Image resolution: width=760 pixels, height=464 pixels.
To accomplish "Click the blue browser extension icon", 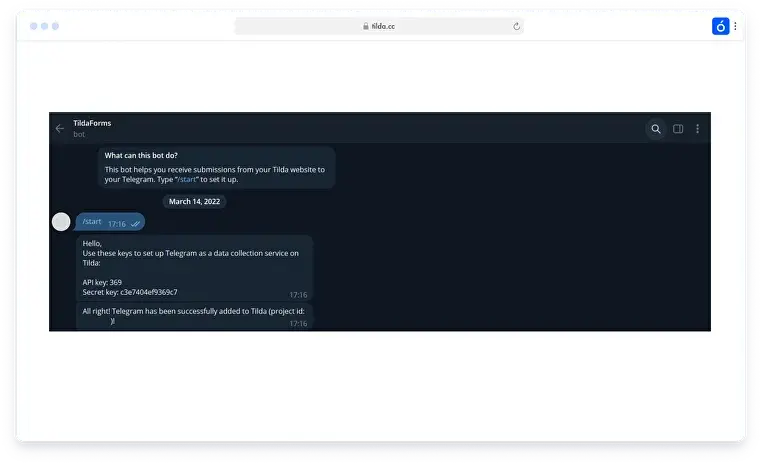I will point(720,26).
